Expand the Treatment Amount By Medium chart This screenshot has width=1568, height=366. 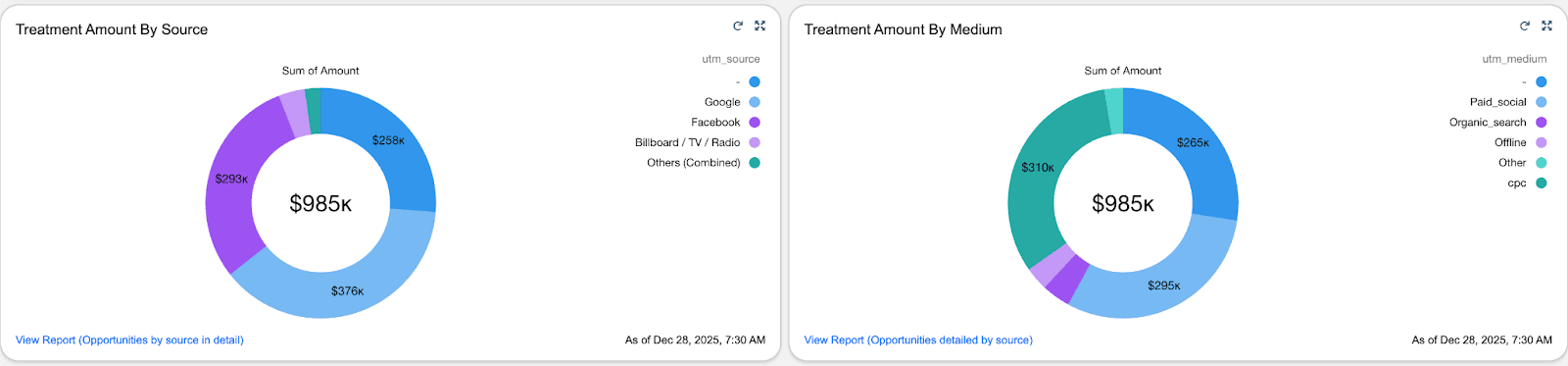(x=1546, y=26)
